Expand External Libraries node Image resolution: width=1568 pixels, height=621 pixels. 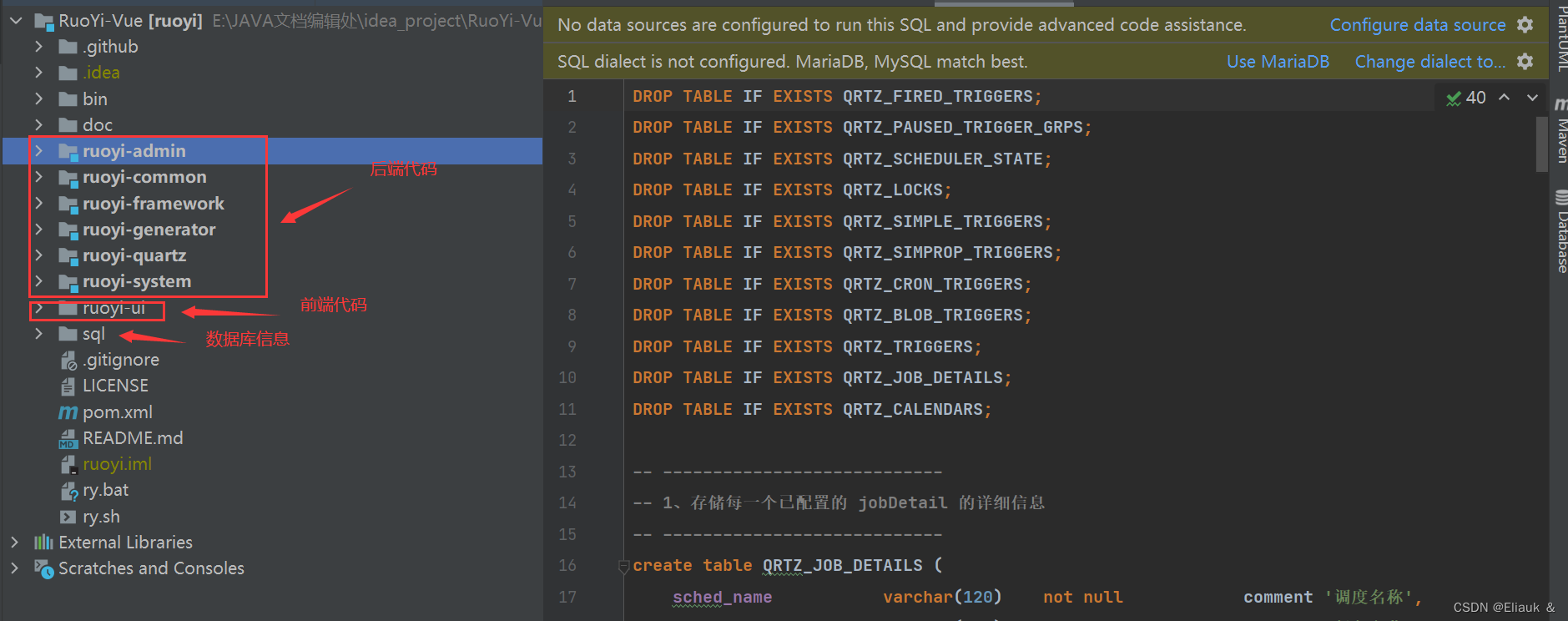[14, 543]
